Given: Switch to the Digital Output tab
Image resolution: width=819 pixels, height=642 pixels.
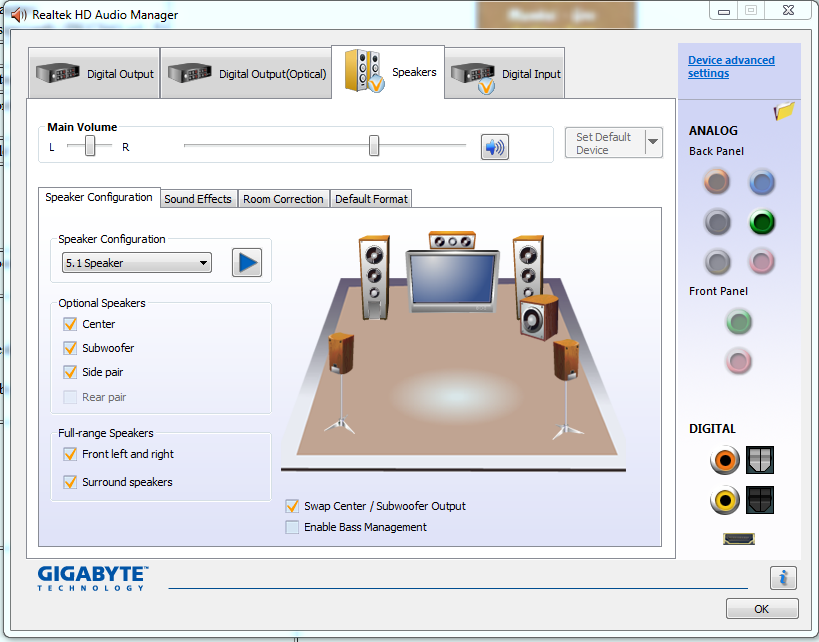Looking at the screenshot, I should pos(94,73).
